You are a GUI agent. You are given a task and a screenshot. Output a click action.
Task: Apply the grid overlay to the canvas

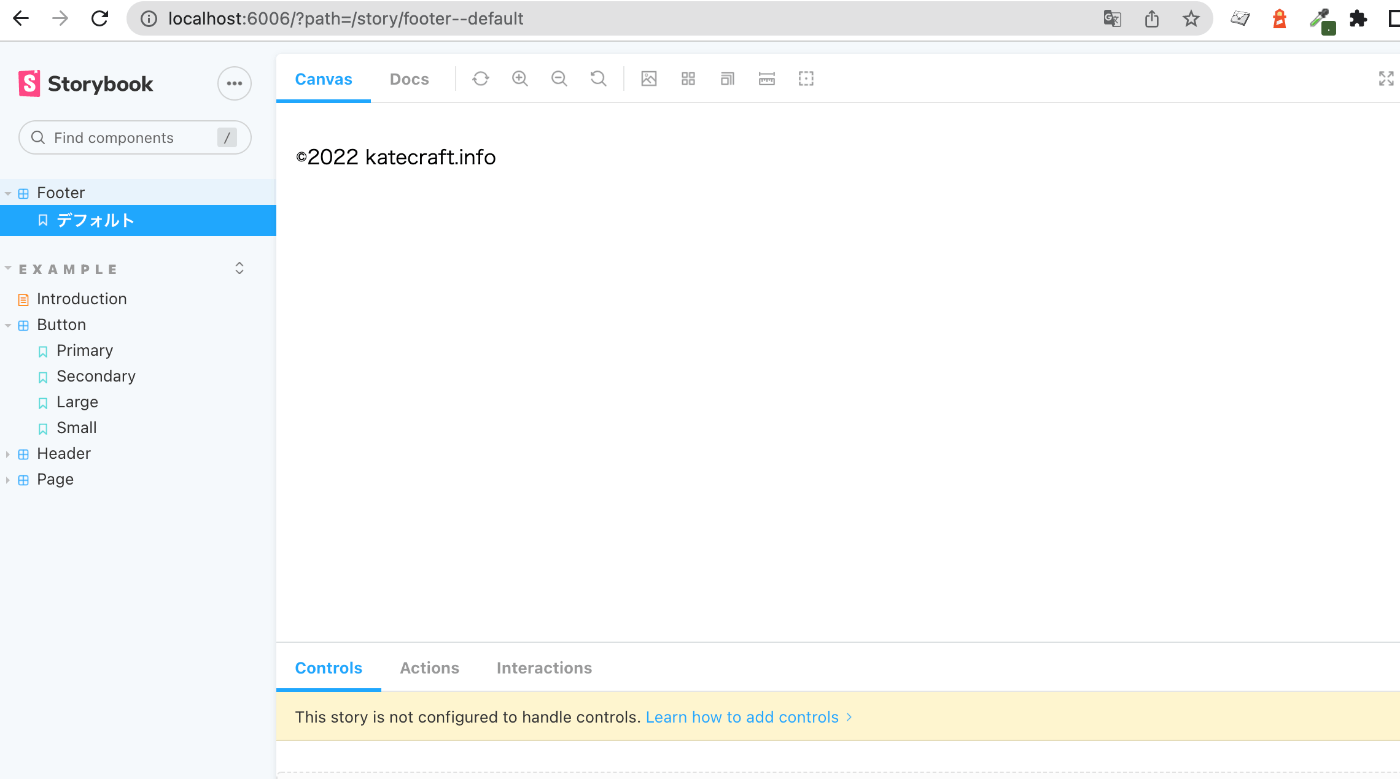point(688,78)
